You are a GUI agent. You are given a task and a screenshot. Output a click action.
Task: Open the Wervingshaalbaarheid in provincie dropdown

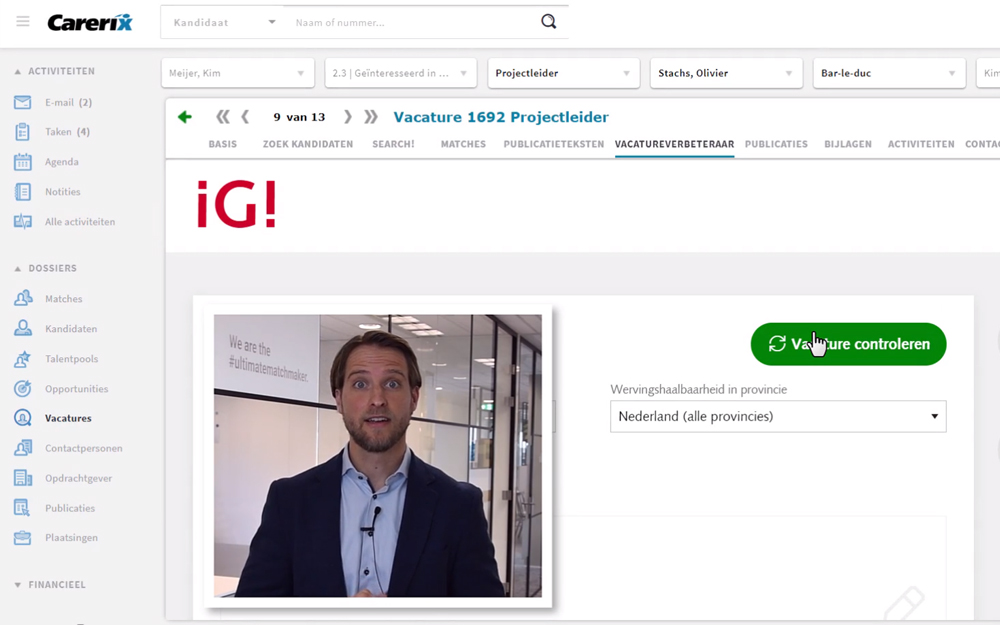click(x=778, y=416)
